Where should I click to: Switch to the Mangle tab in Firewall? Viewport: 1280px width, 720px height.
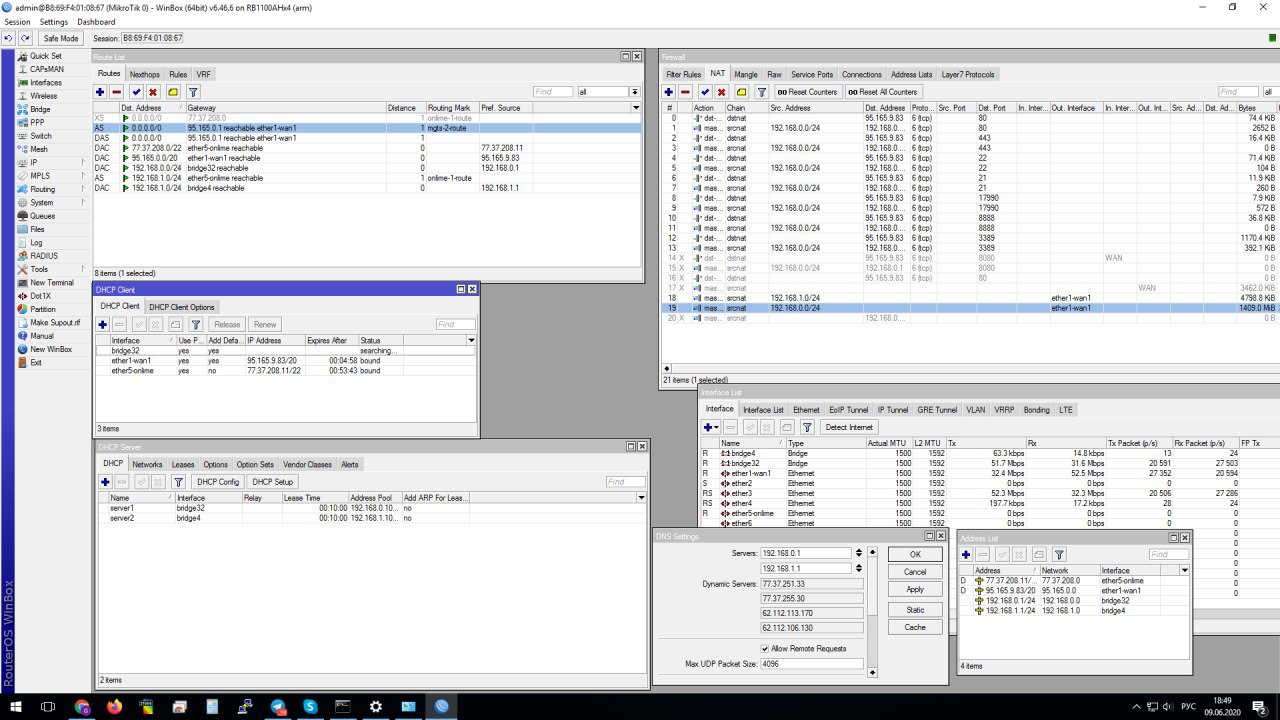click(745, 74)
